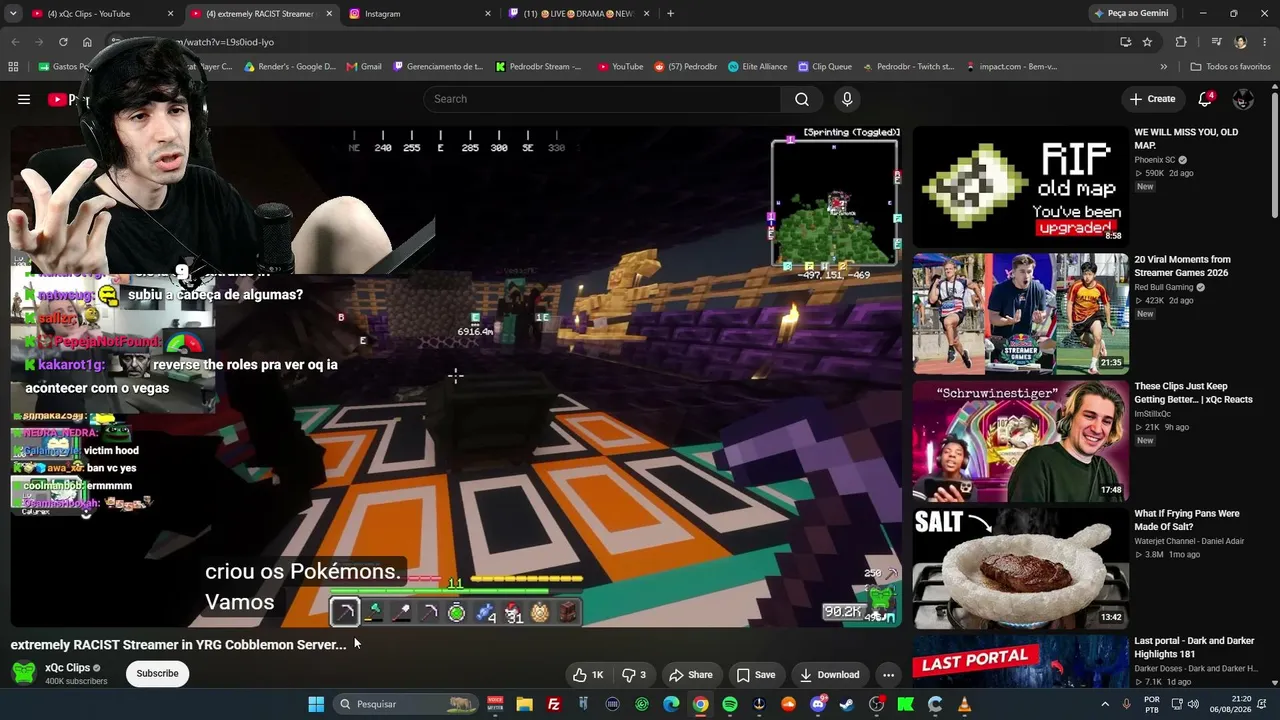The height and width of the screenshot is (720, 1280).
Task: Reload the page in Chrome
Action: 63,42
